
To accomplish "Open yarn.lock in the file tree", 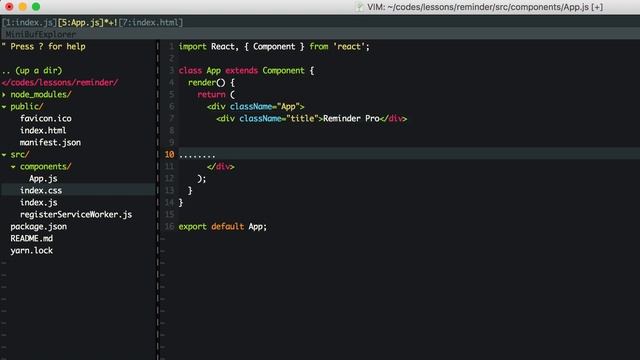I will pos(31,251).
